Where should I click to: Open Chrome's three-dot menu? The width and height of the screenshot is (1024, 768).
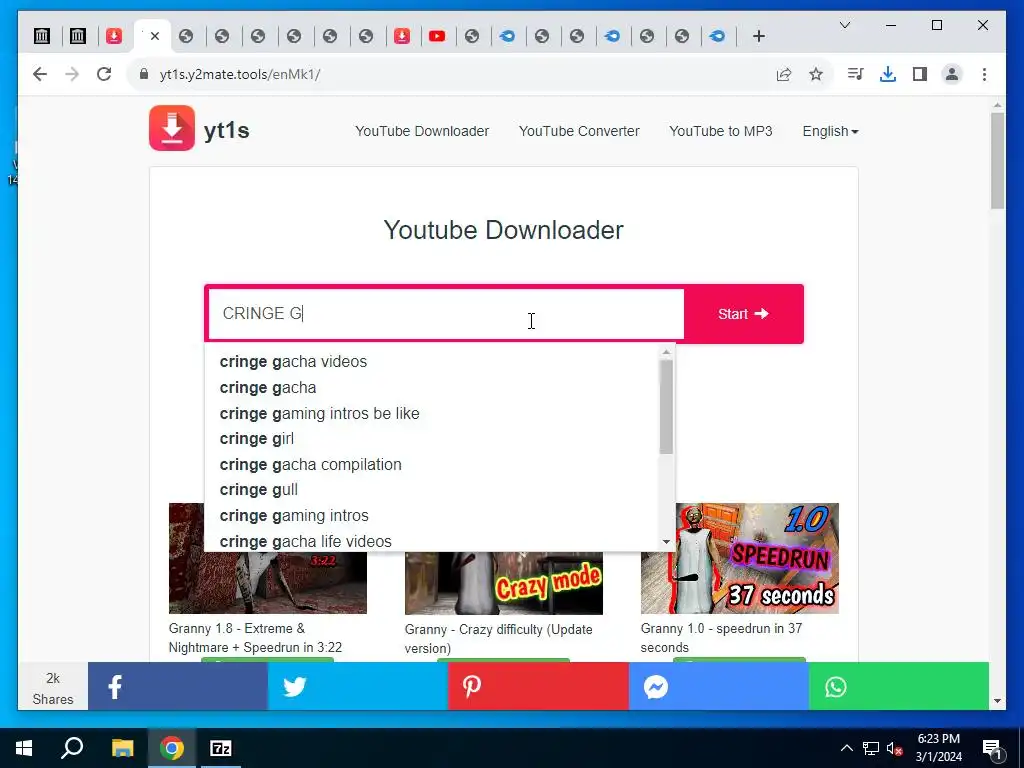(x=984, y=74)
